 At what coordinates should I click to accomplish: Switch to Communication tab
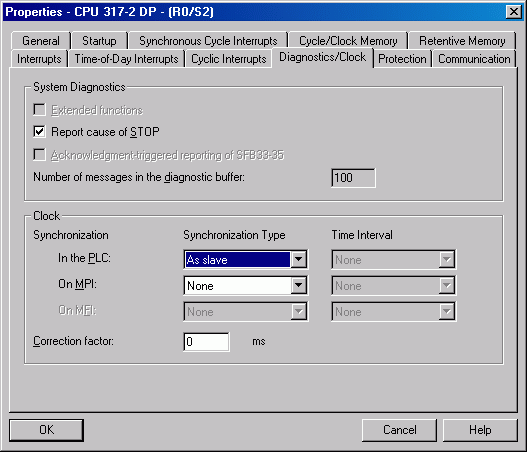point(474,59)
